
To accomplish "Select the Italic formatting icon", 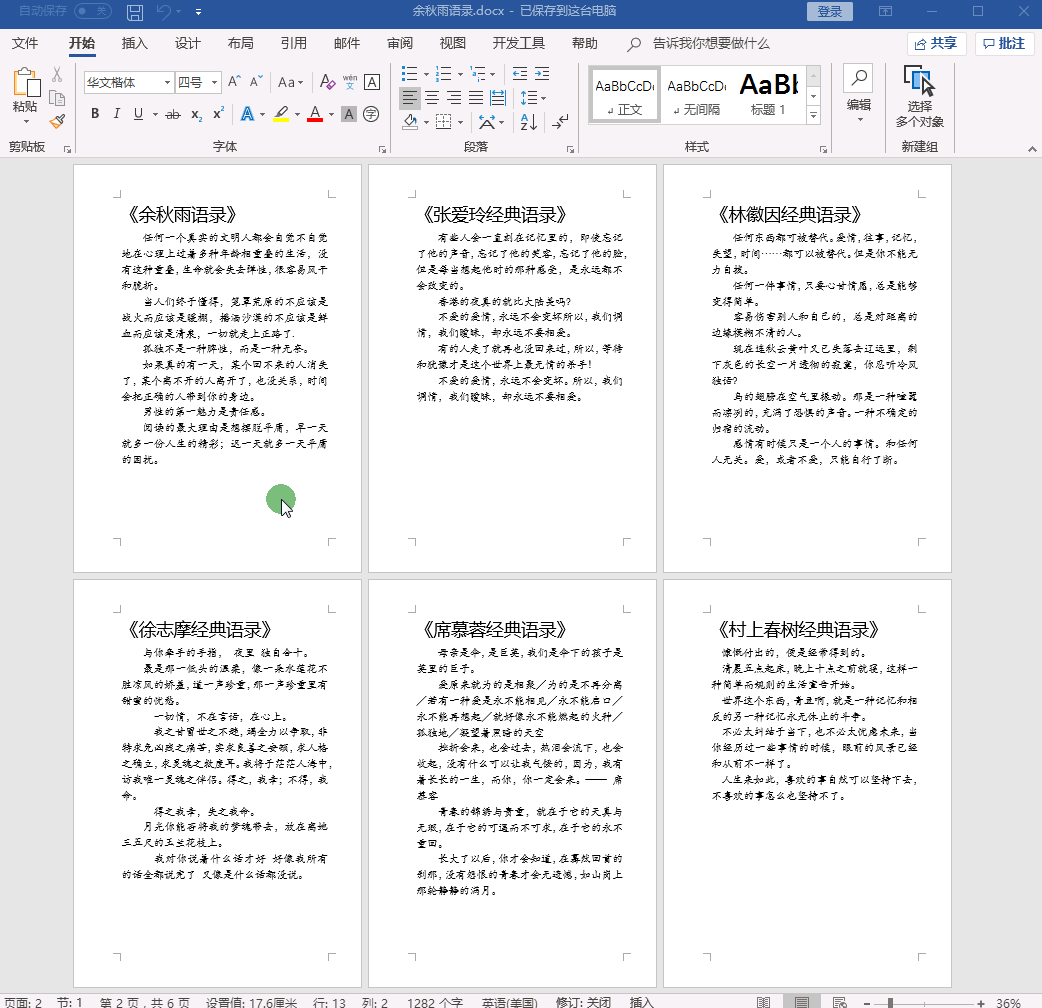I will pyautogui.click(x=117, y=114).
